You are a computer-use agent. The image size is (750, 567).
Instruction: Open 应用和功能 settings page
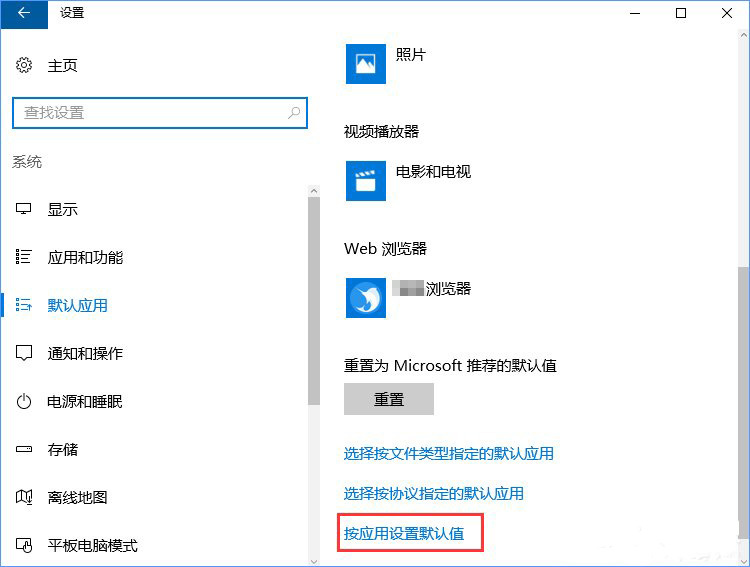pos(85,258)
